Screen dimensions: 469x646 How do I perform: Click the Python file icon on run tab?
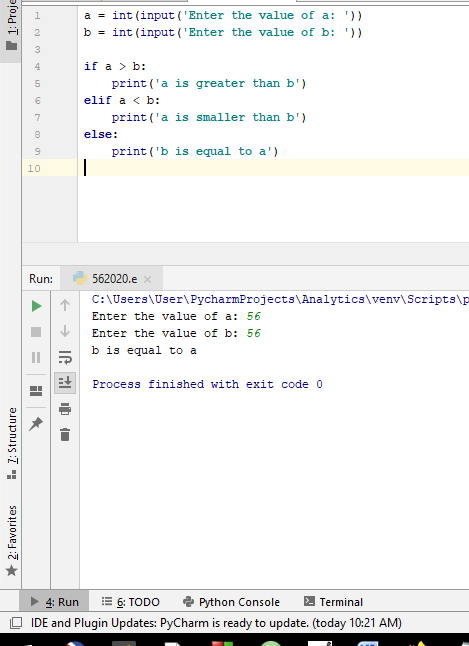(x=80, y=279)
